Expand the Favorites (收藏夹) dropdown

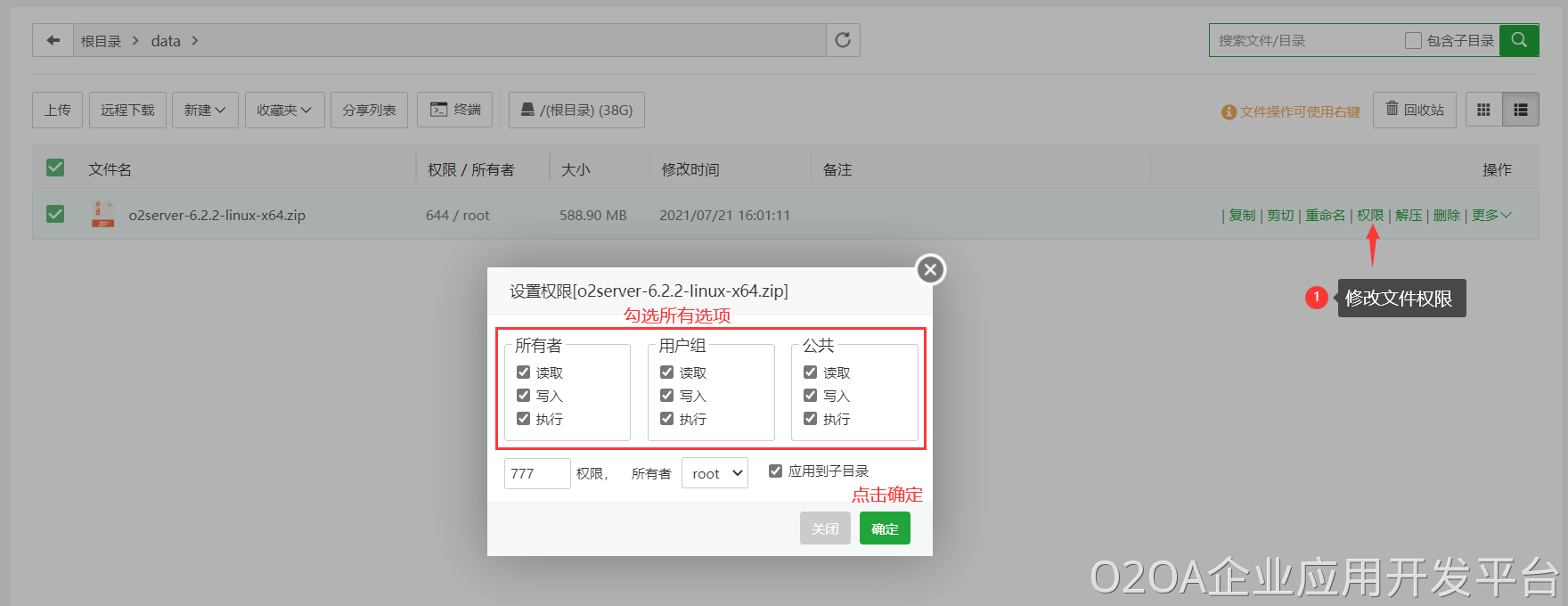click(x=284, y=110)
